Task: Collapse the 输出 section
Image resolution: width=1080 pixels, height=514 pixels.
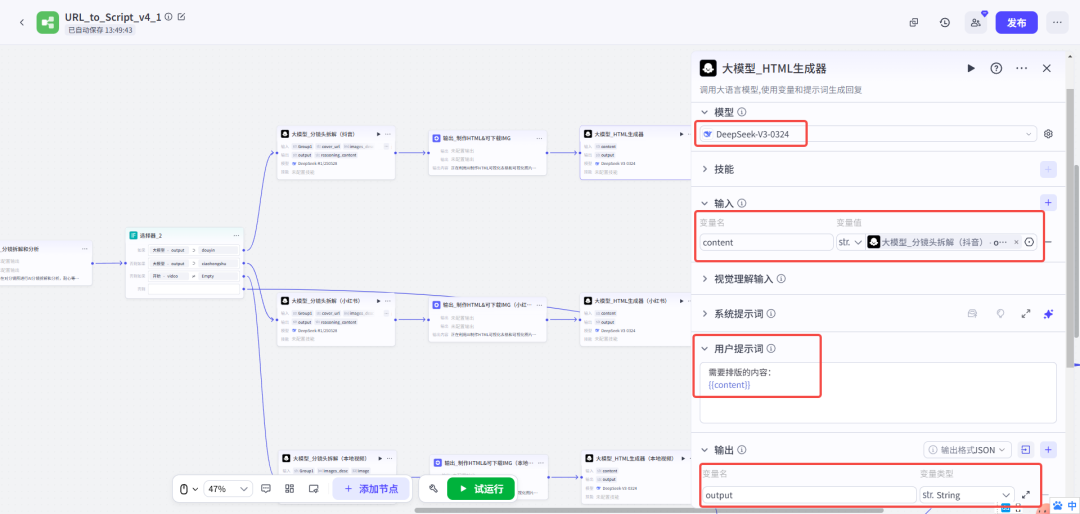Action: [705, 450]
